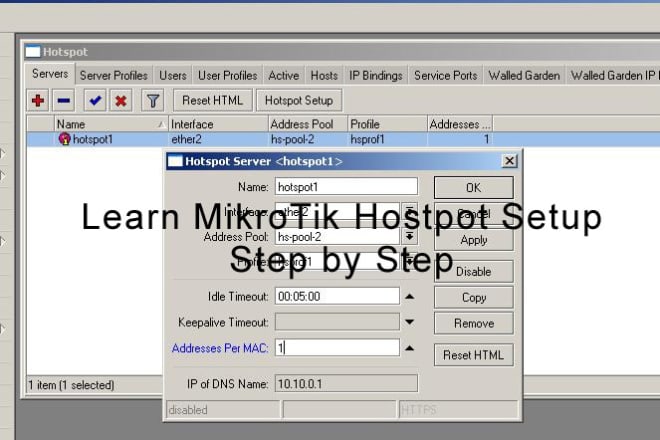This screenshot has height=440, width=660.
Task: Click the red X Disable icon
Action: [x=121, y=101]
